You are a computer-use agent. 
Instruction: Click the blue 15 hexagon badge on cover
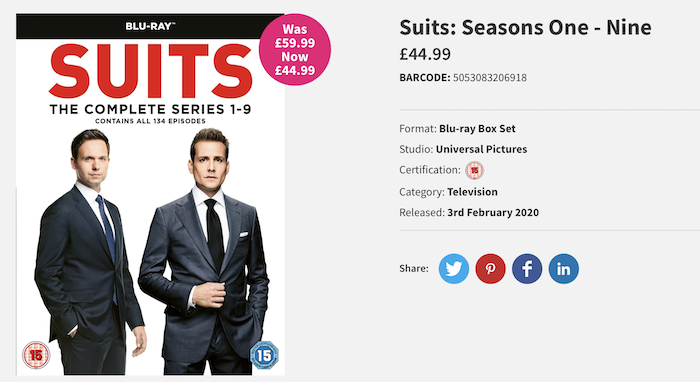pyautogui.click(x=264, y=355)
